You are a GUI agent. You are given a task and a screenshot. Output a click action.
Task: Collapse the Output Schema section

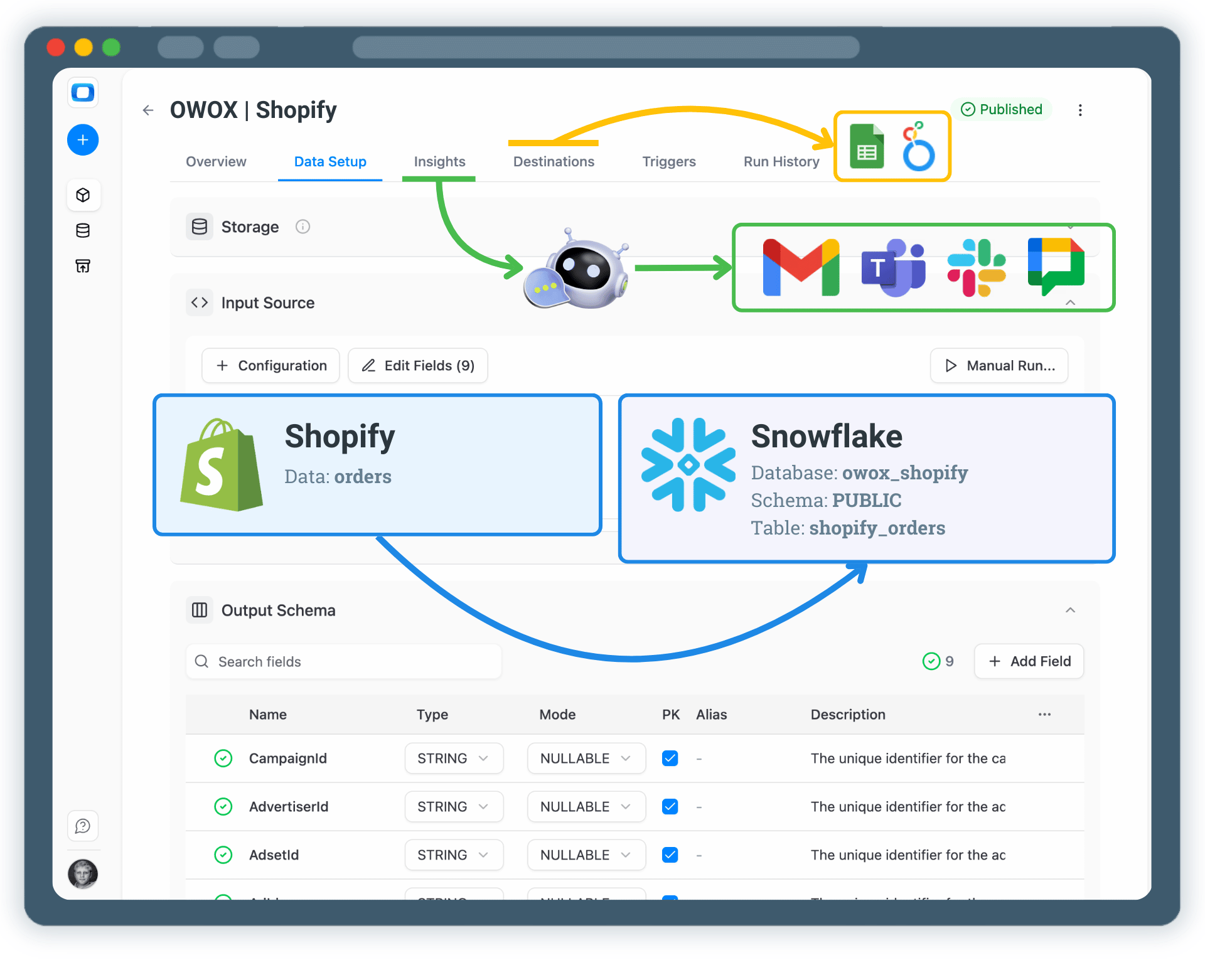[1070, 609]
